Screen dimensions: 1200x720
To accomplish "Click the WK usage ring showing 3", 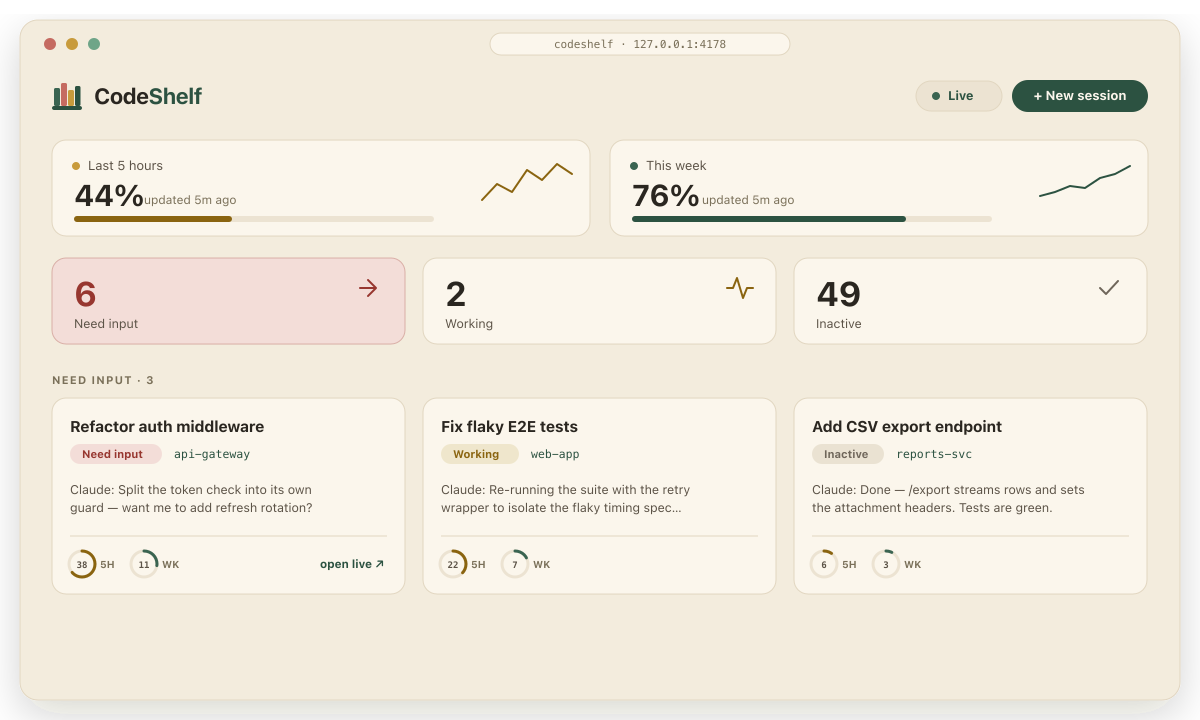I will (886, 564).
